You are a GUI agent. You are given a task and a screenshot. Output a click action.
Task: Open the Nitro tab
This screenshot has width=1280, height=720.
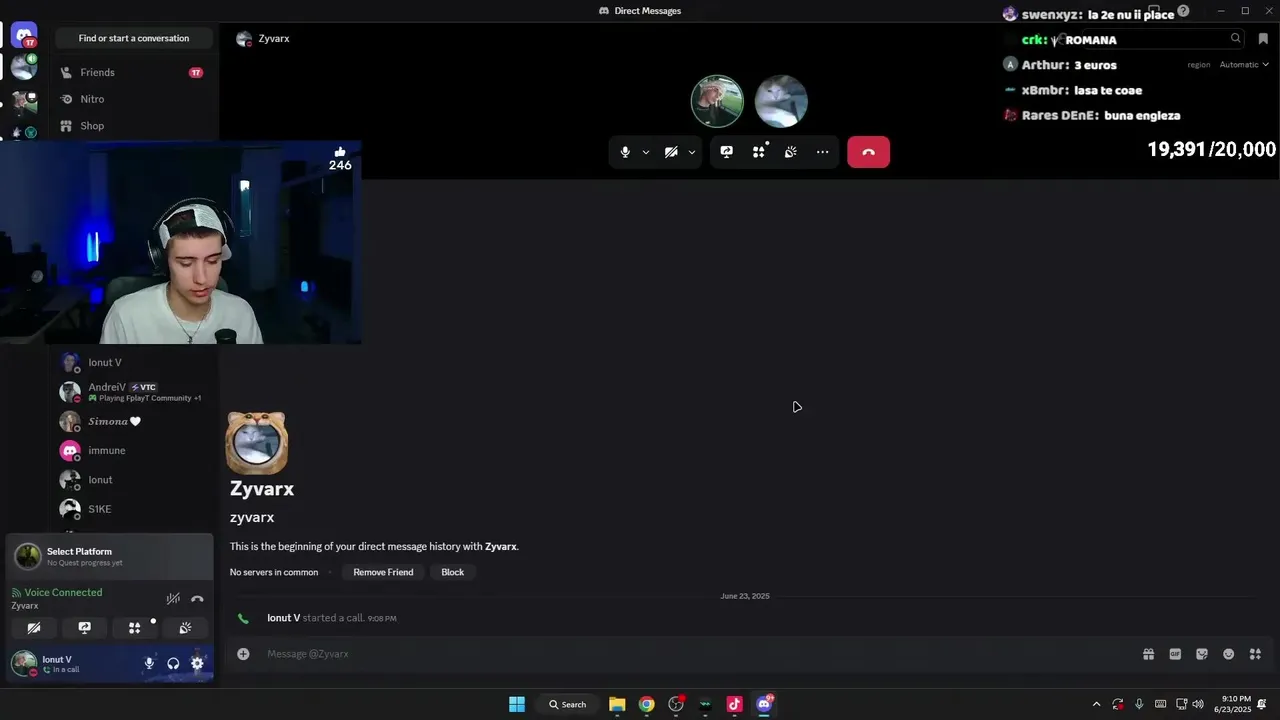point(132,99)
